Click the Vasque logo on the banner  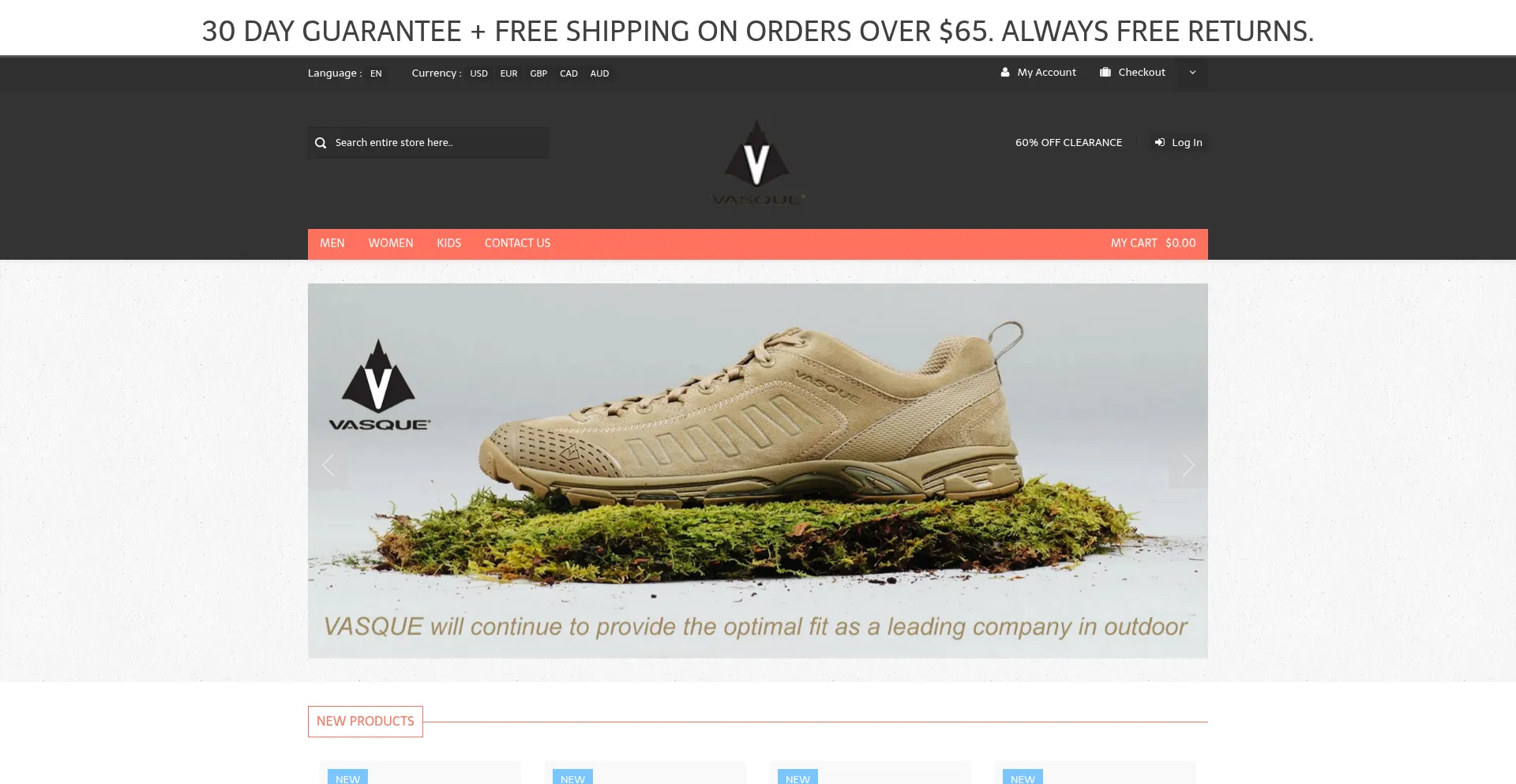(379, 385)
